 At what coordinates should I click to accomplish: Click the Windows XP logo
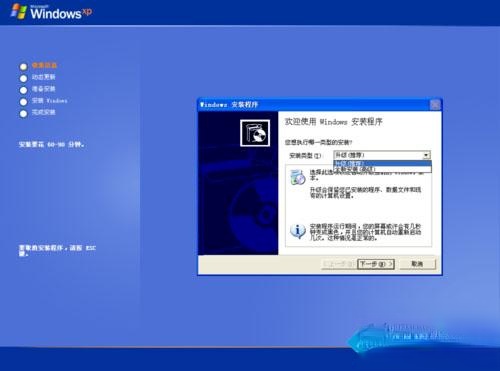(51, 12)
